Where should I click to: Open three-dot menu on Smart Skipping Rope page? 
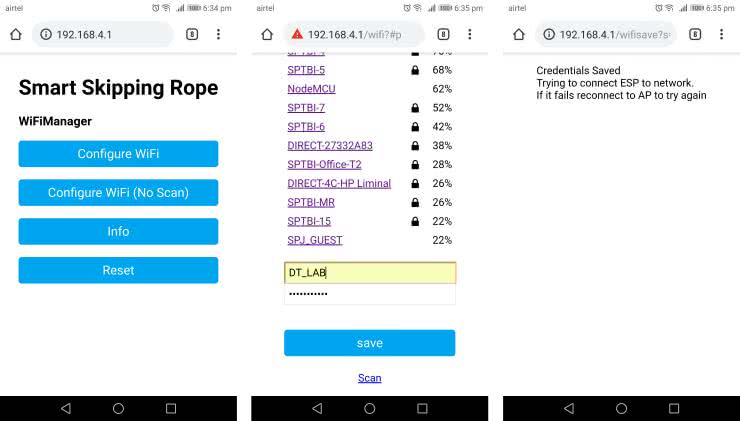click(x=218, y=34)
